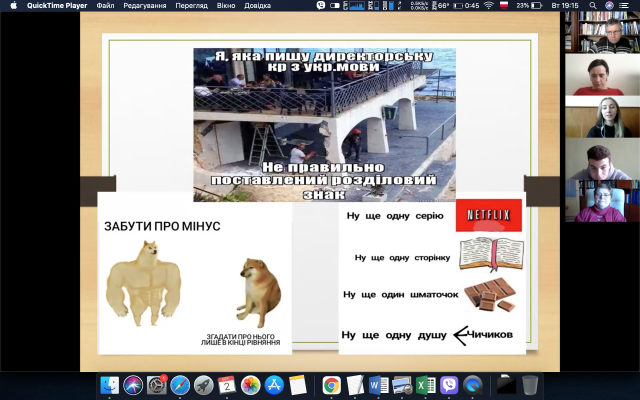Select top participant video with bookshelves
The width and height of the screenshot is (640, 400).
[x=602, y=32]
